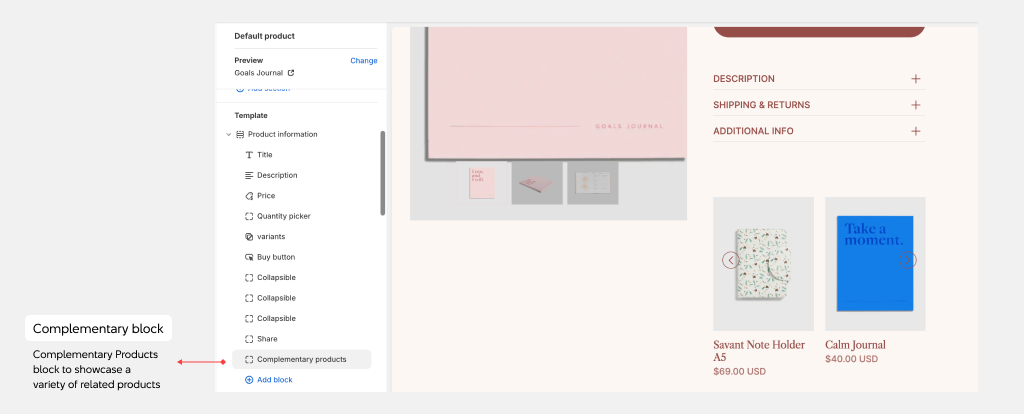Click the Share block icon
Viewport: 1024px width, 414px height.
[x=249, y=339]
